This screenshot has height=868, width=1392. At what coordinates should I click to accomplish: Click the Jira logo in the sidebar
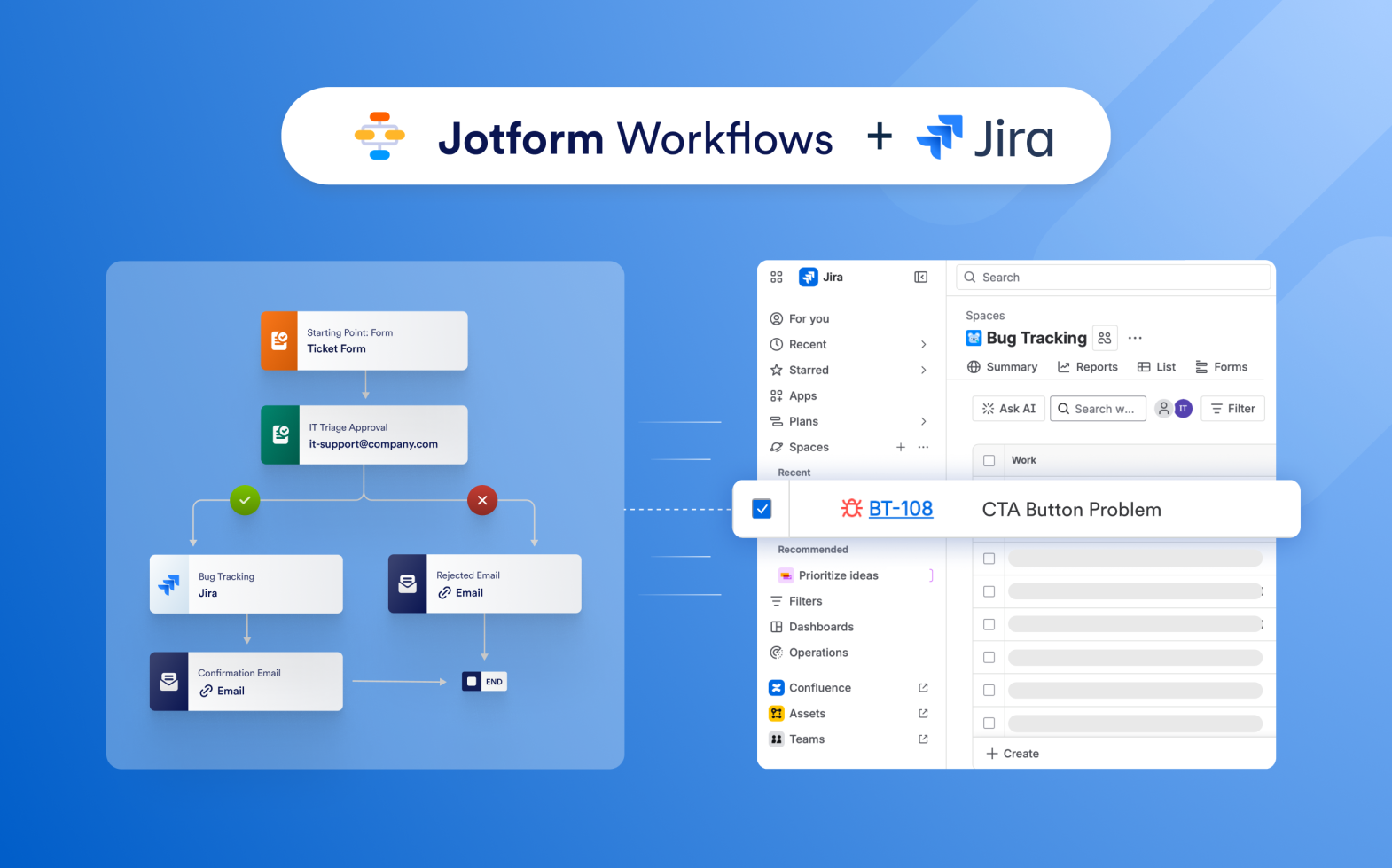coord(809,278)
